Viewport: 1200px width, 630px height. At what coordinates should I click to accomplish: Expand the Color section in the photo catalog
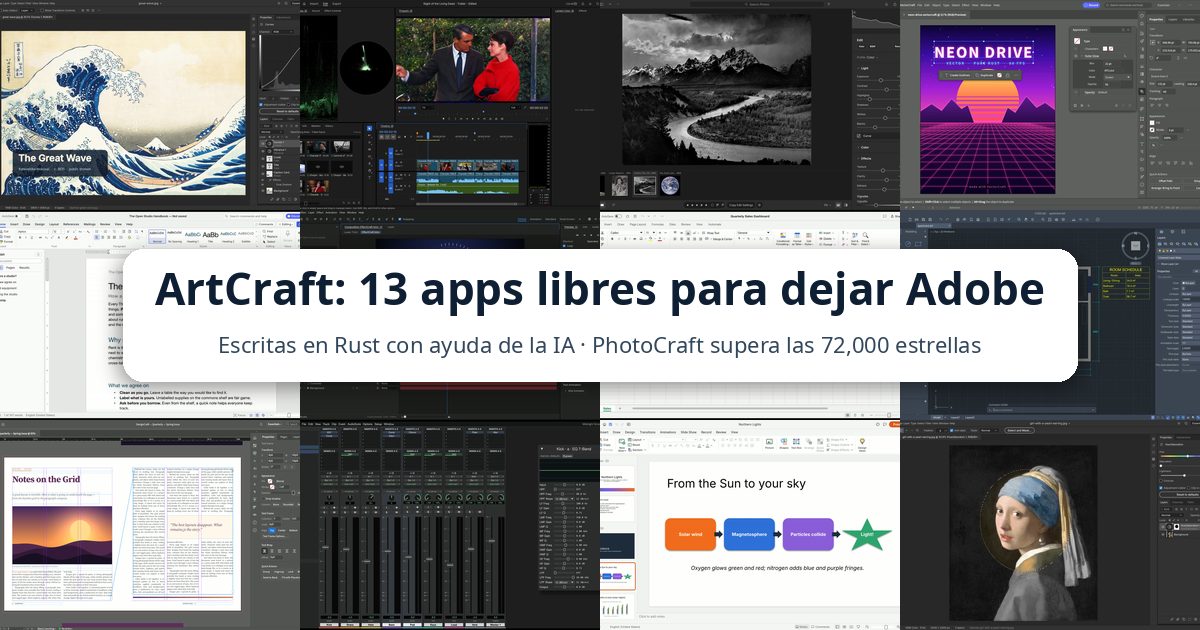[x=864, y=147]
